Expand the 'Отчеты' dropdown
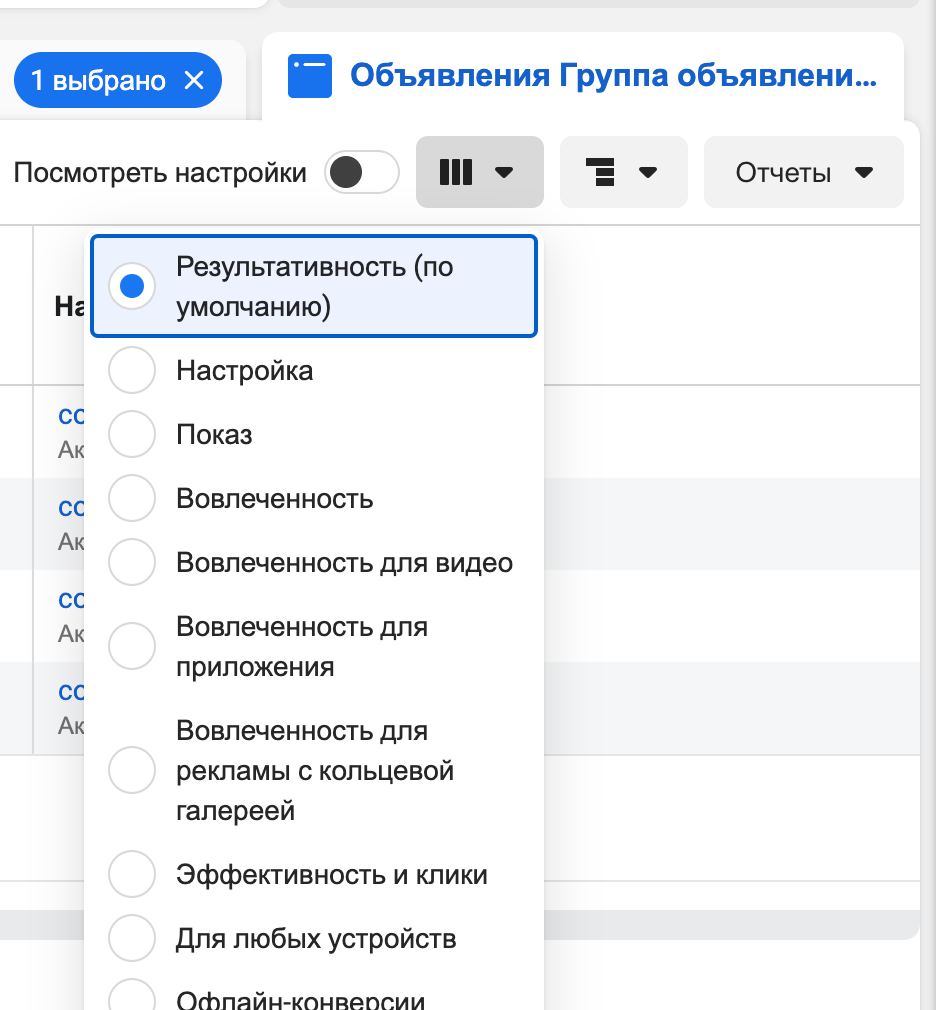Image resolution: width=936 pixels, height=1010 pixels. point(803,173)
